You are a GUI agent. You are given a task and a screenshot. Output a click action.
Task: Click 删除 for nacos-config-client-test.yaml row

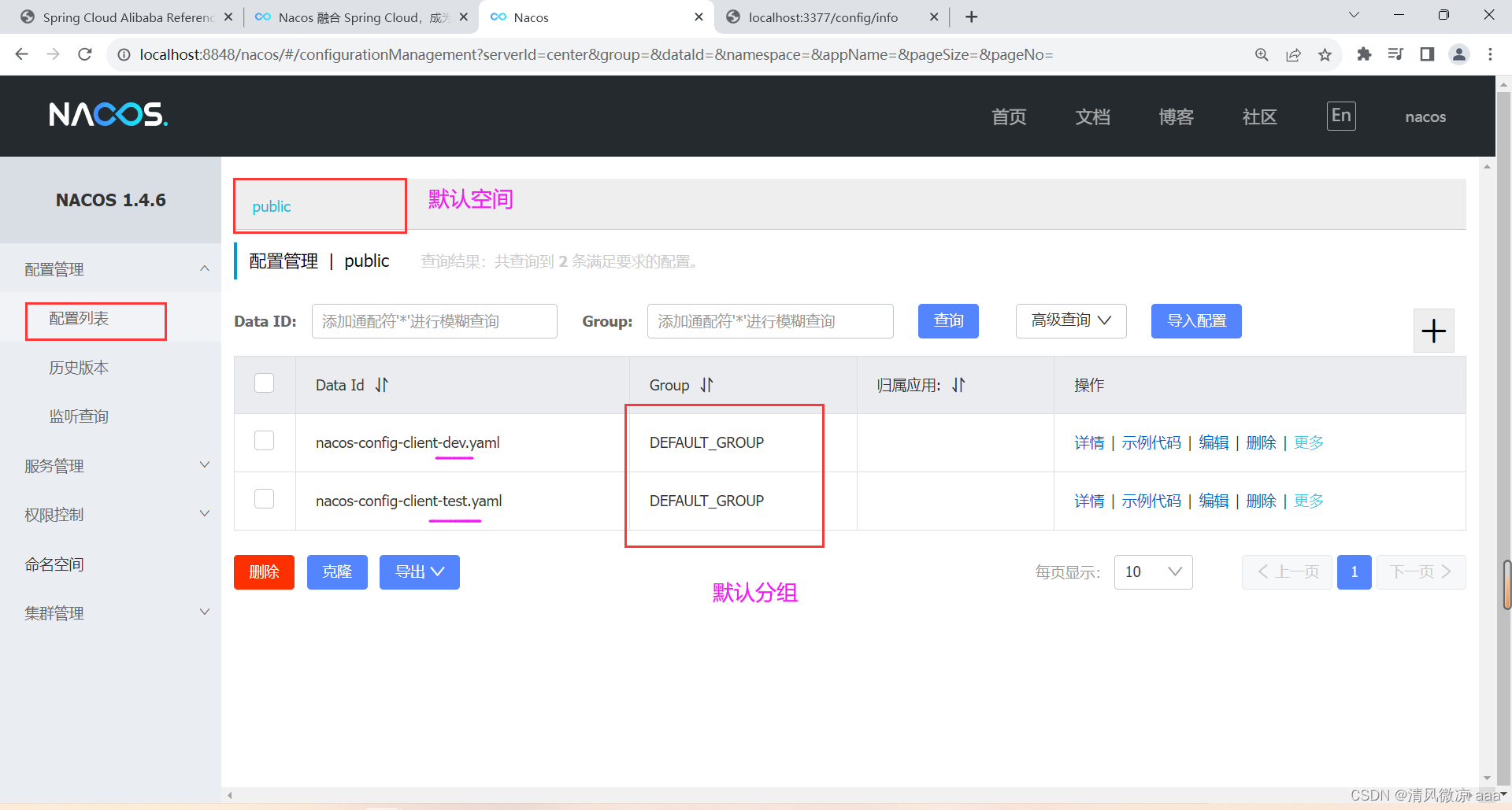point(1261,501)
